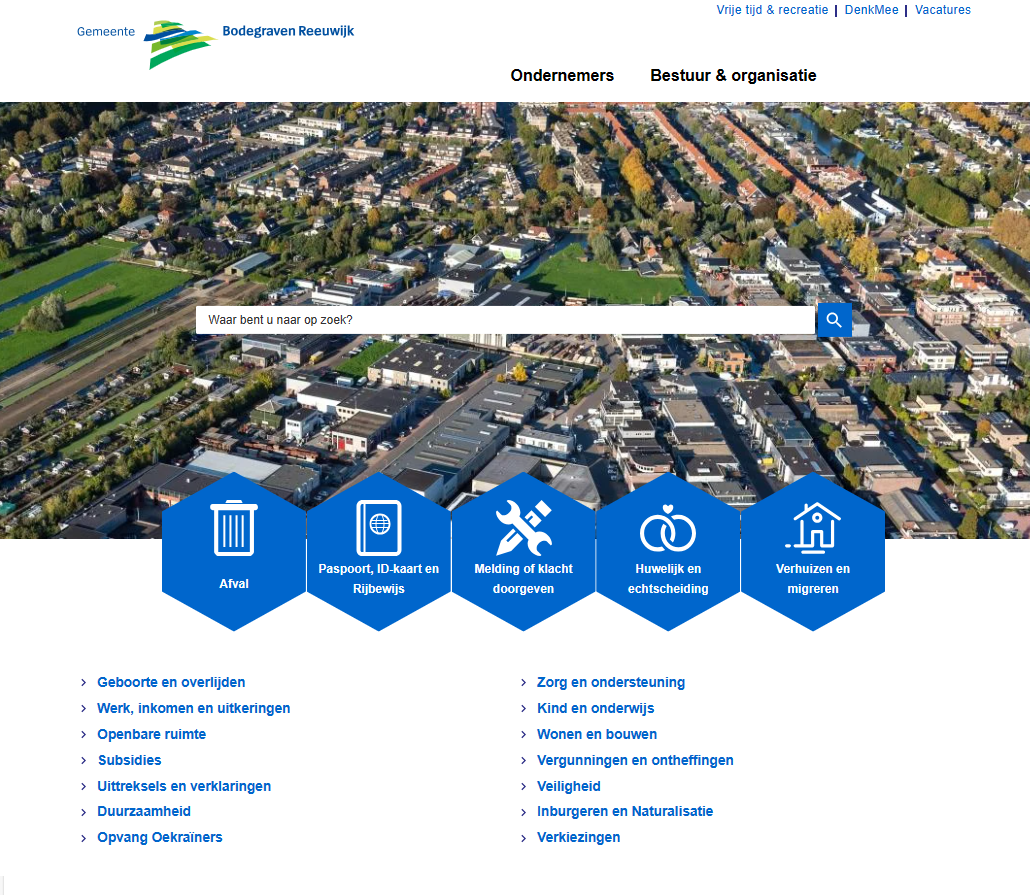Open Wonen en bouwen
This screenshot has width=1030, height=895.
[597, 734]
